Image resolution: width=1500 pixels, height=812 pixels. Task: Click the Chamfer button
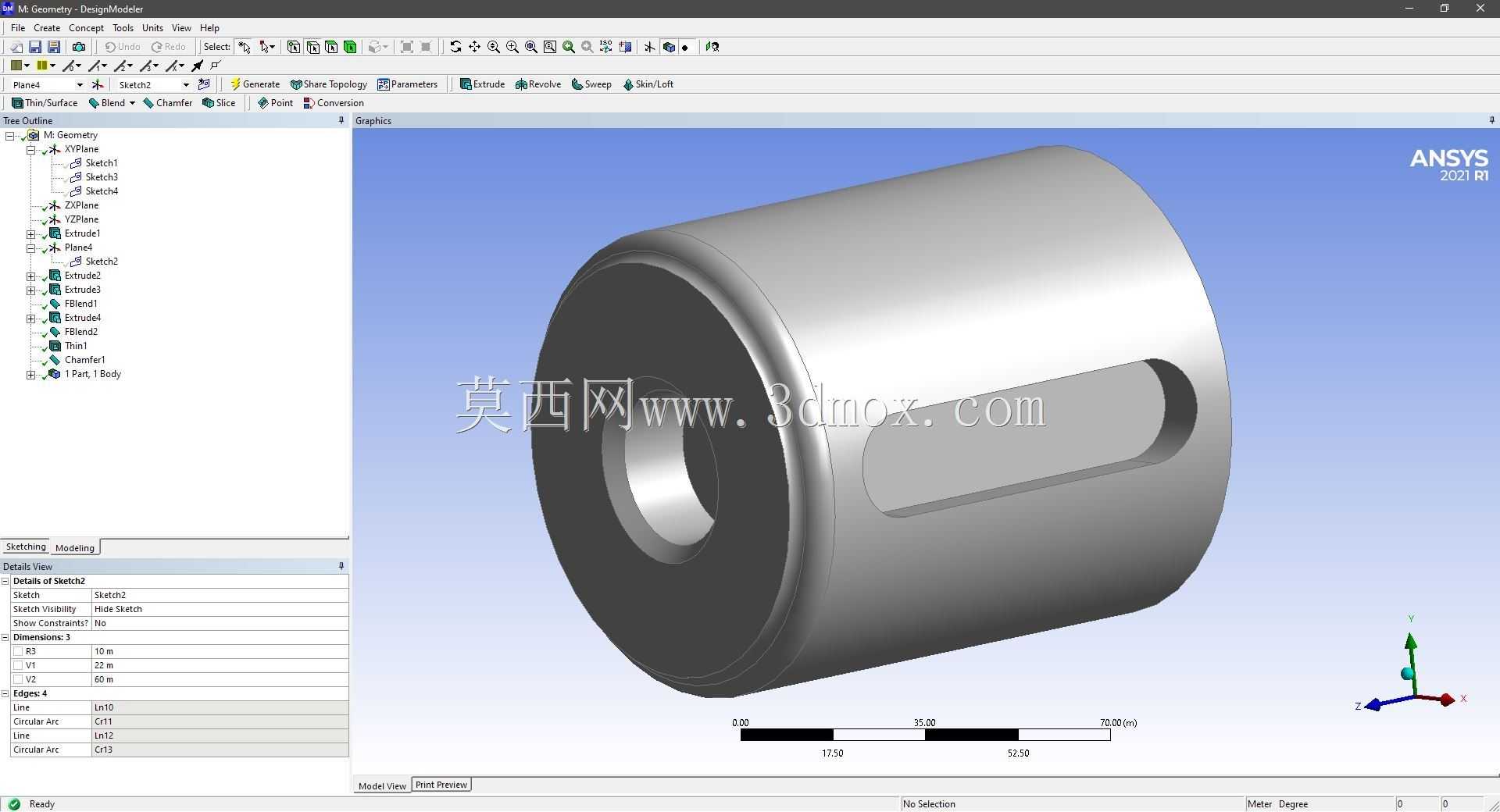point(168,103)
